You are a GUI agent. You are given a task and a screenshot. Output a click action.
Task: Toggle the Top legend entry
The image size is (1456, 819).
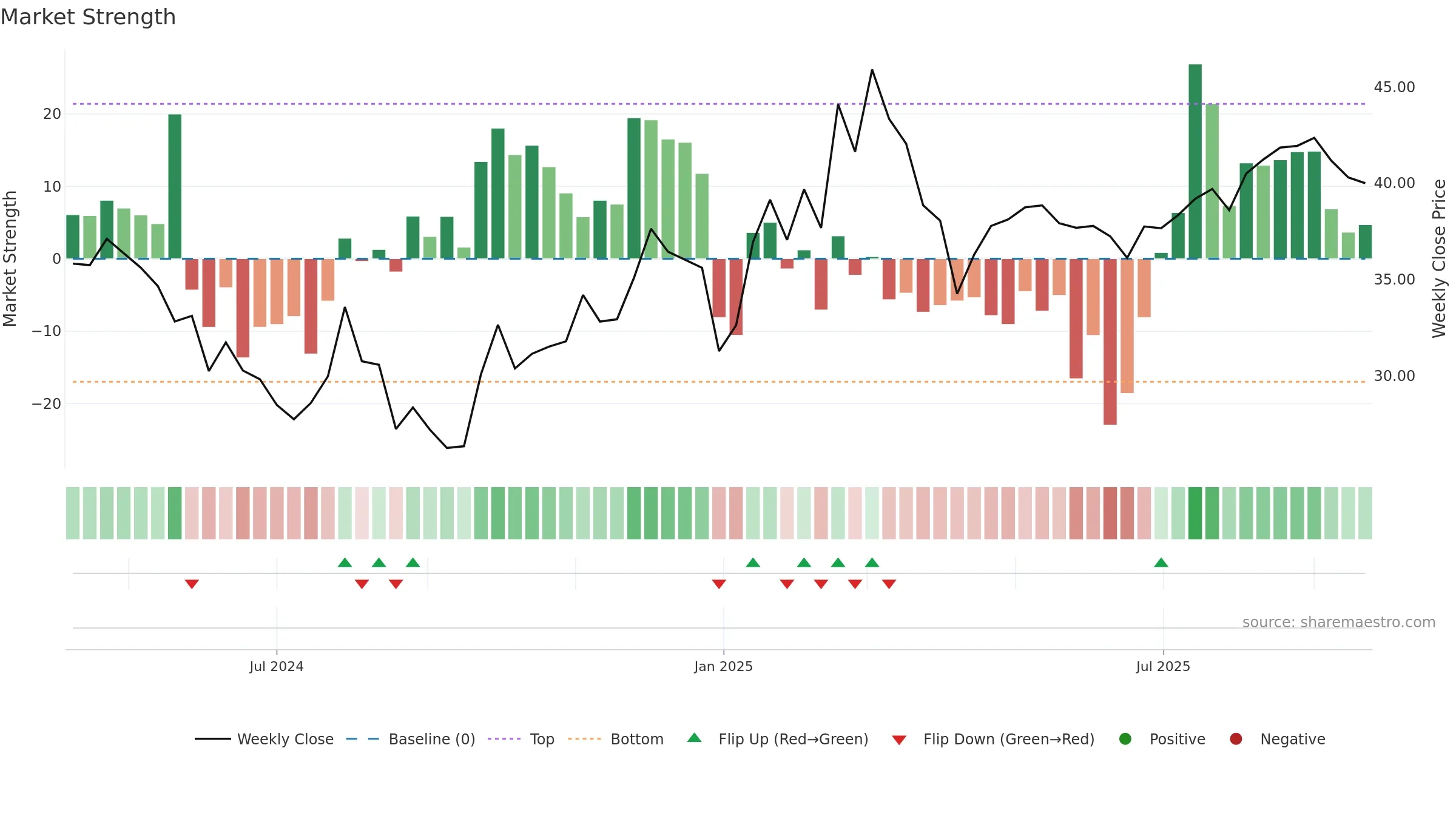(521, 739)
